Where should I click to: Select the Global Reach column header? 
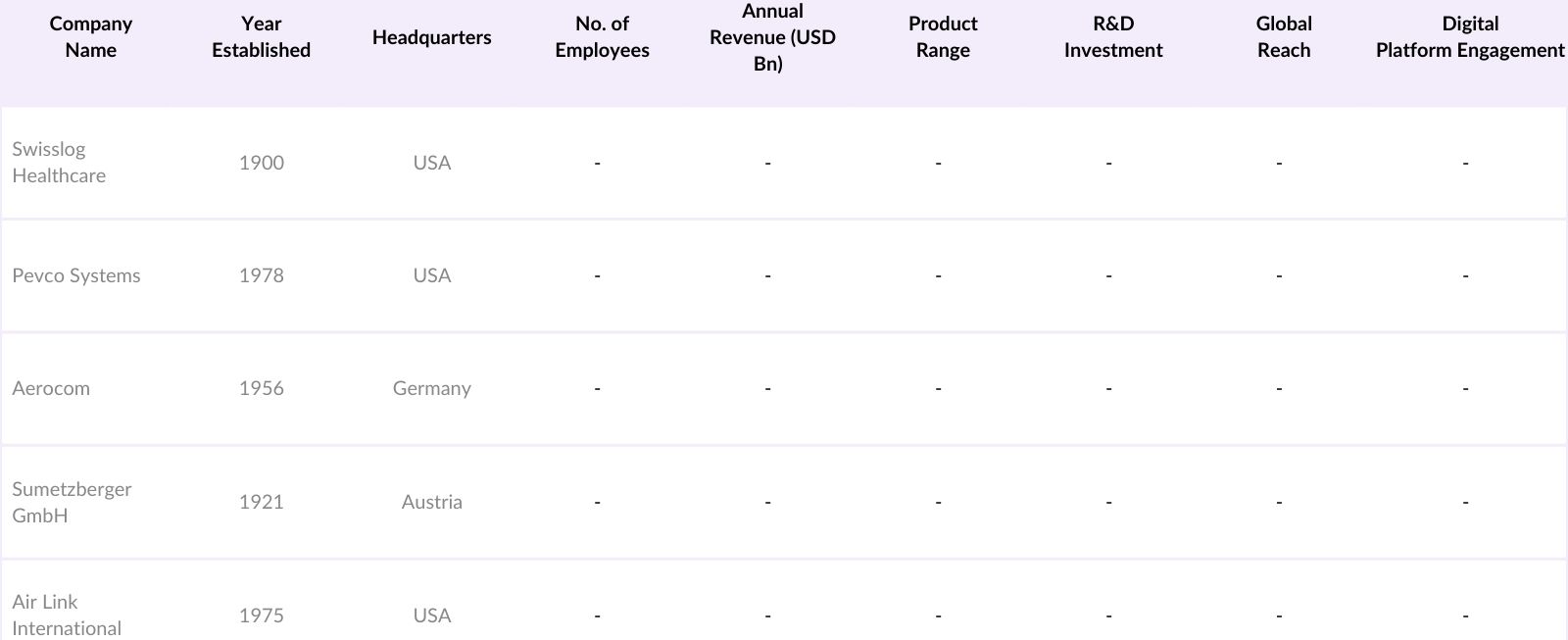pos(1284,37)
